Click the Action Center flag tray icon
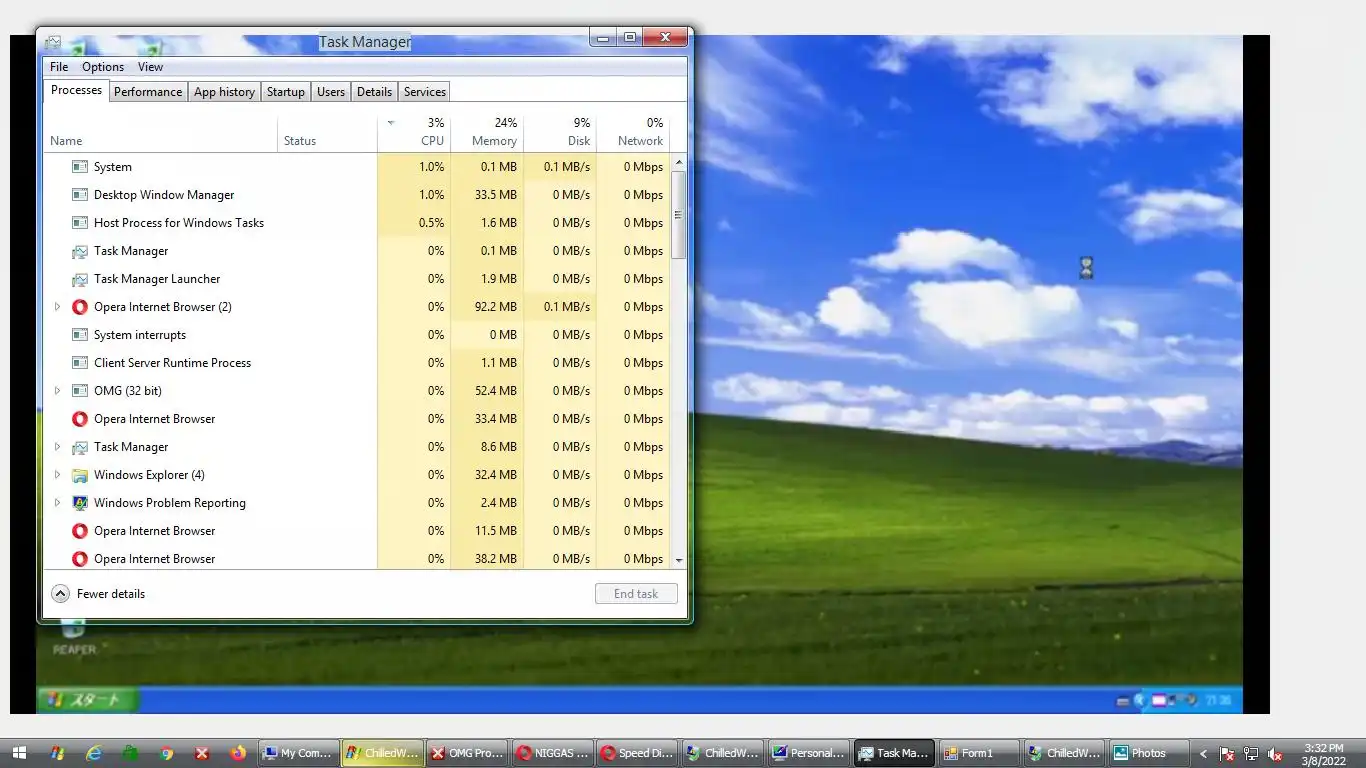1366x768 pixels. (1227, 754)
